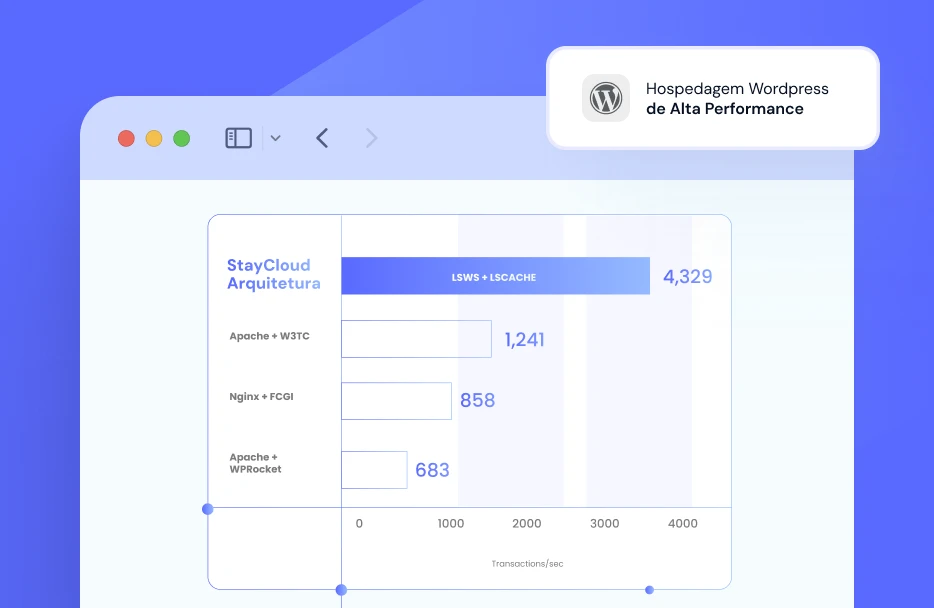Click the 1,241 value label
Viewport: 934px width, 608px height.
pos(525,340)
